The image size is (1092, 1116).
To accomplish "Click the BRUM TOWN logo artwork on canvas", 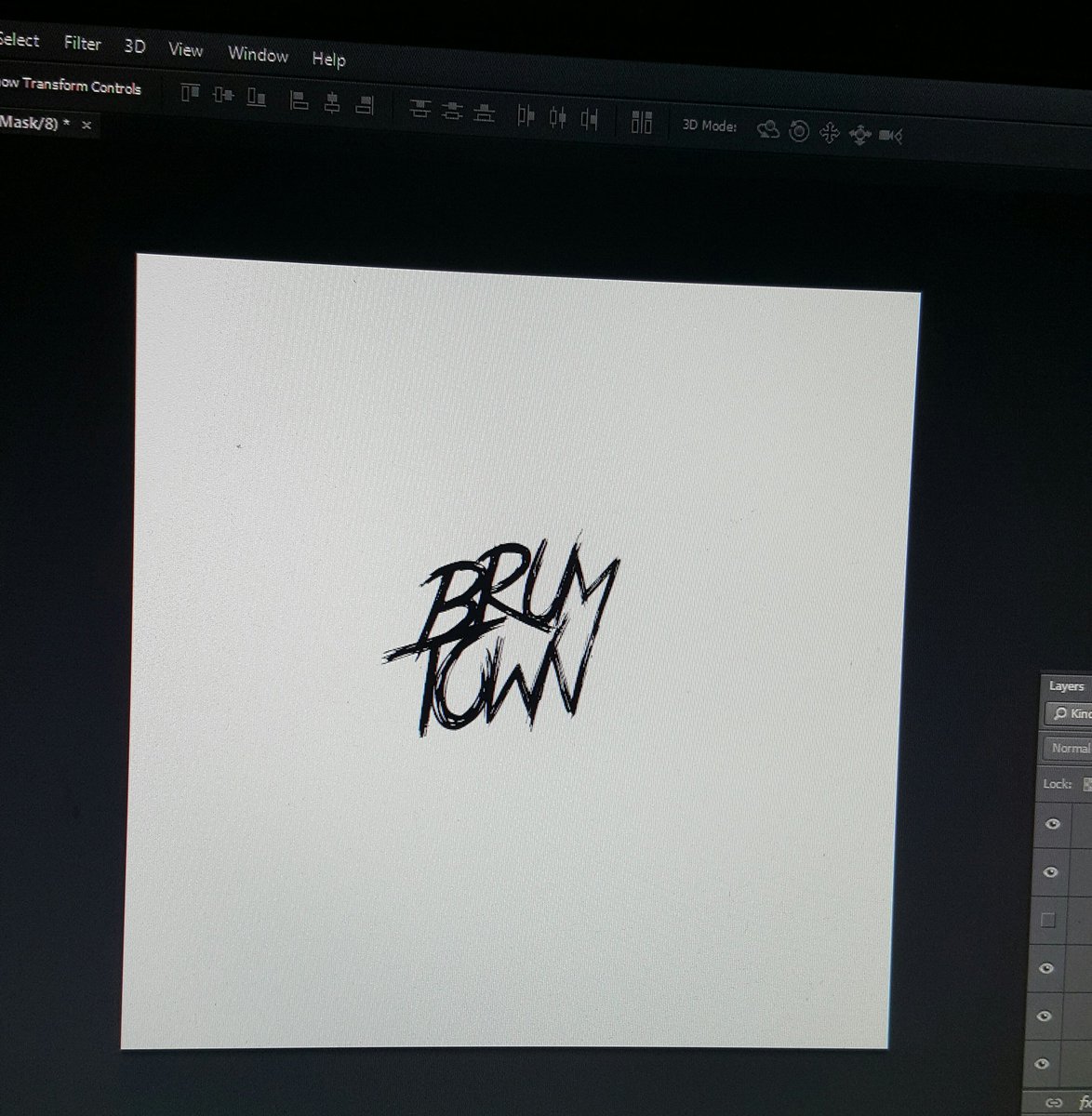I will [500, 636].
